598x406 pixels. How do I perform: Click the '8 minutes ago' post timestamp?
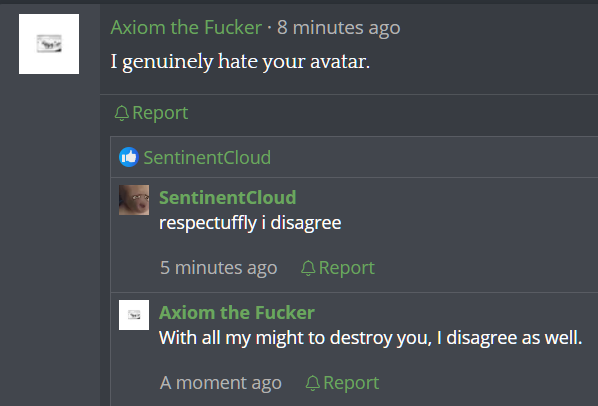pyautogui.click(x=339, y=27)
